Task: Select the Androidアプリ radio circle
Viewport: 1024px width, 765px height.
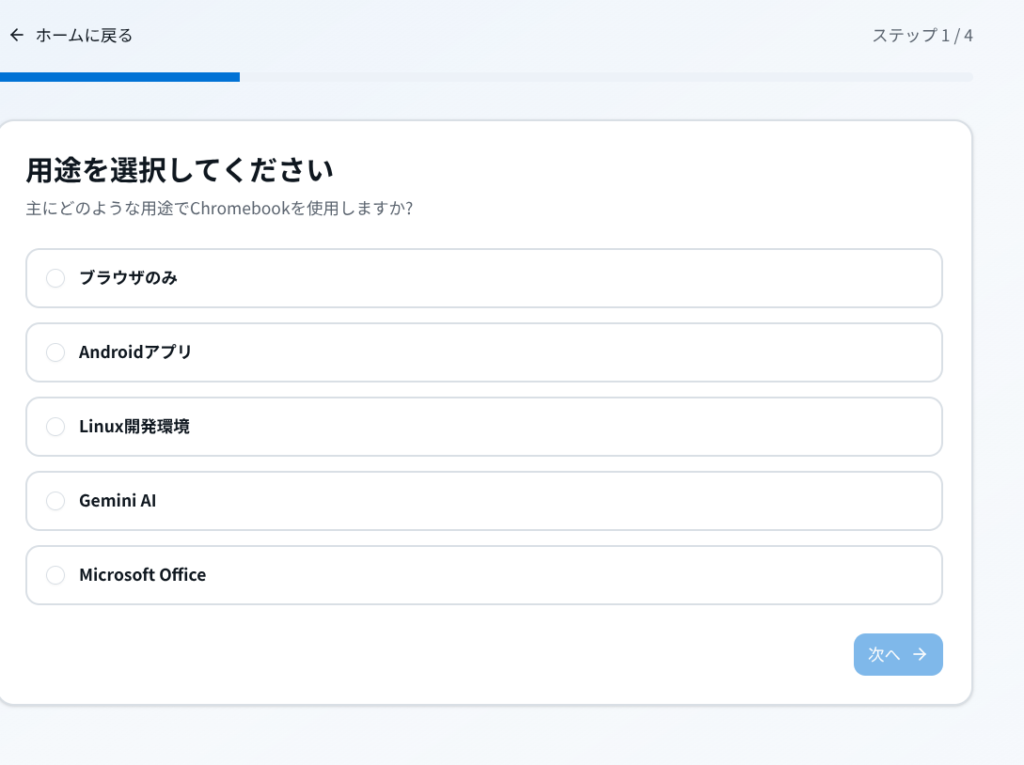Action: click(x=56, y=352)
